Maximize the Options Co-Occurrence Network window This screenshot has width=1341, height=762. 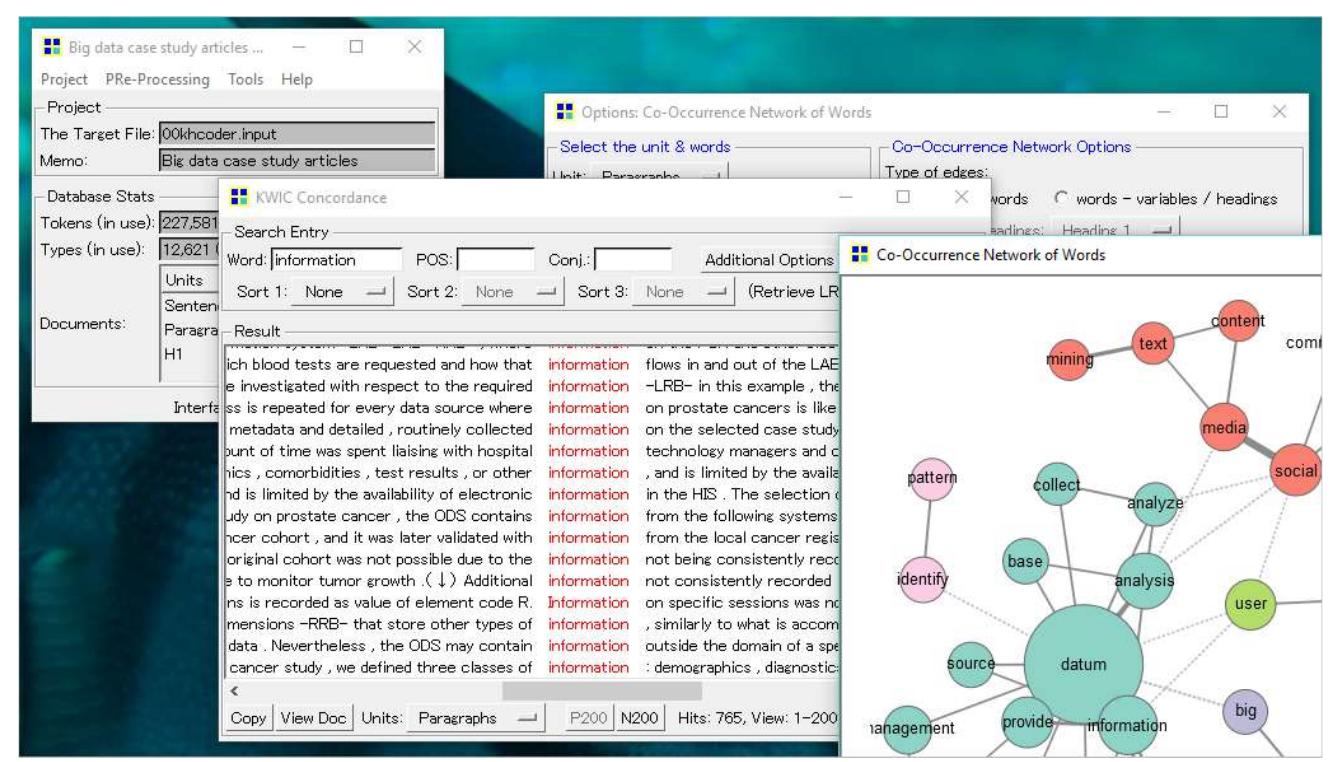[1221, 113]
